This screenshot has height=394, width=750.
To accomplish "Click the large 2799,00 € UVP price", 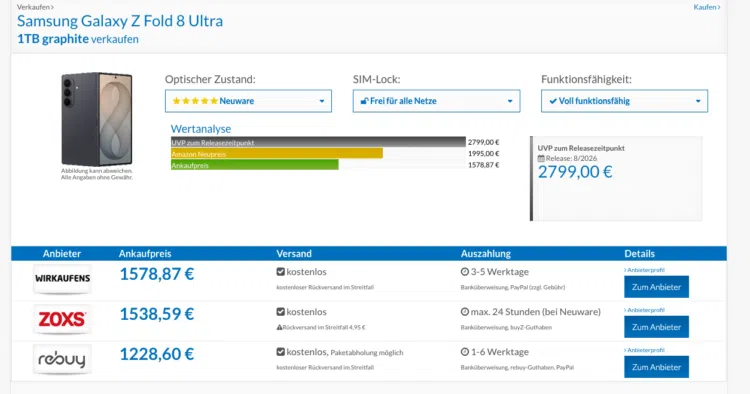I will tap(575, 172).
